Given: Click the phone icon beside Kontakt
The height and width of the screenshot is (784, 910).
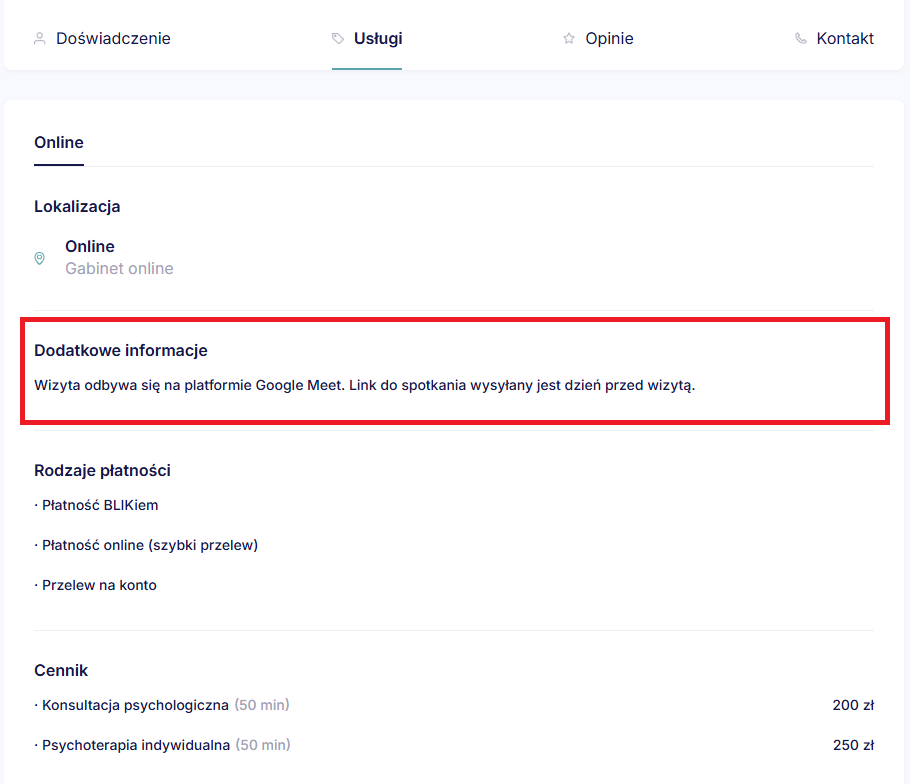Looking at the screenshot, I should [x=800, y=39].
